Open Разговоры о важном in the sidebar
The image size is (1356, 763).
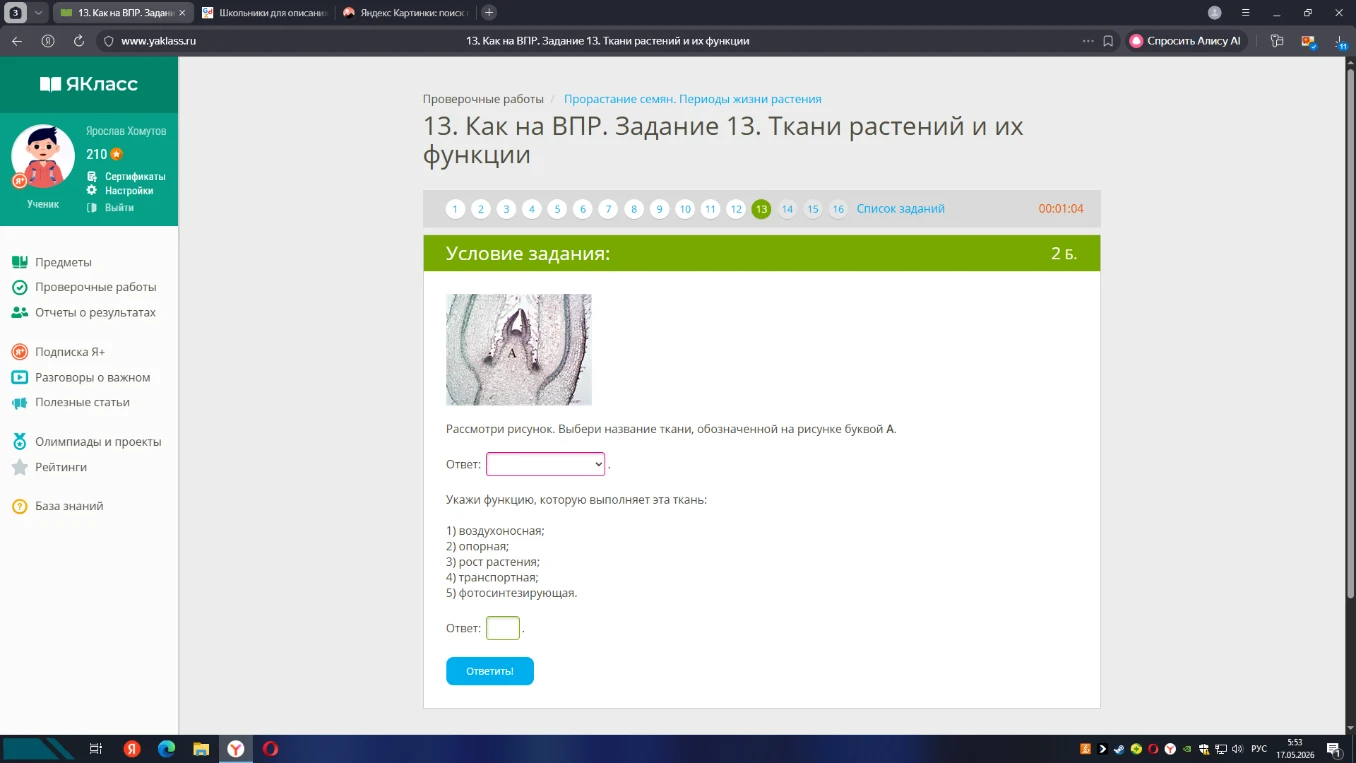tap(93, 377)
